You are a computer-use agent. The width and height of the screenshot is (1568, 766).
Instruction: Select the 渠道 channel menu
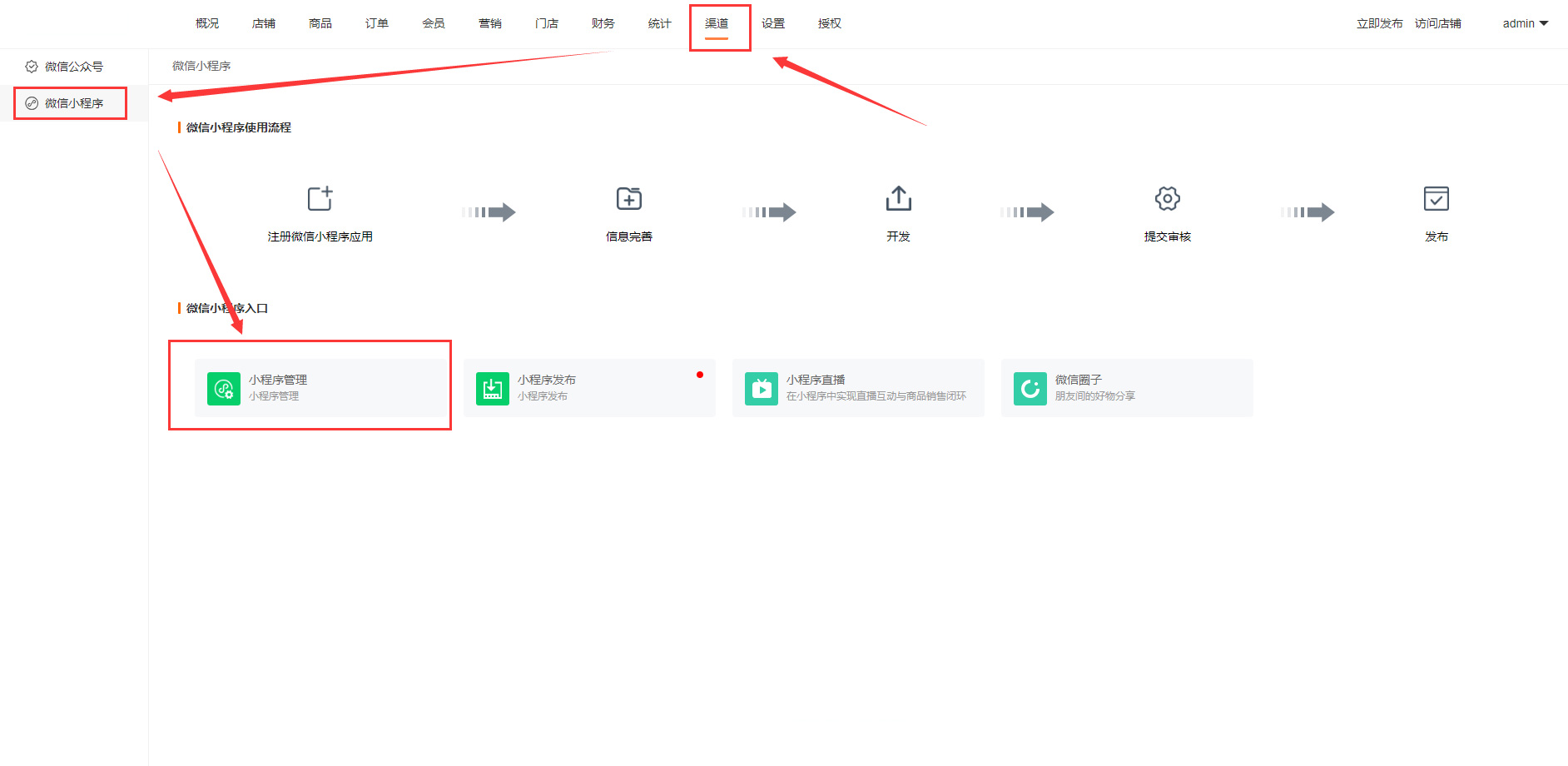(717, 23)
